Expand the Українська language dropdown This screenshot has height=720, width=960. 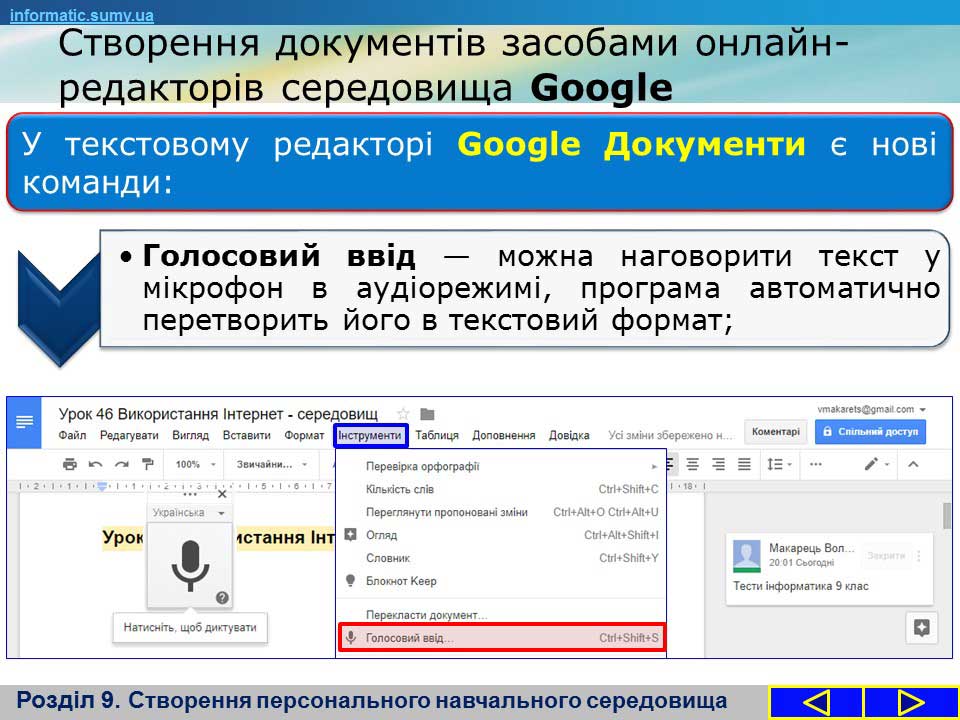[x=188, y=513]
